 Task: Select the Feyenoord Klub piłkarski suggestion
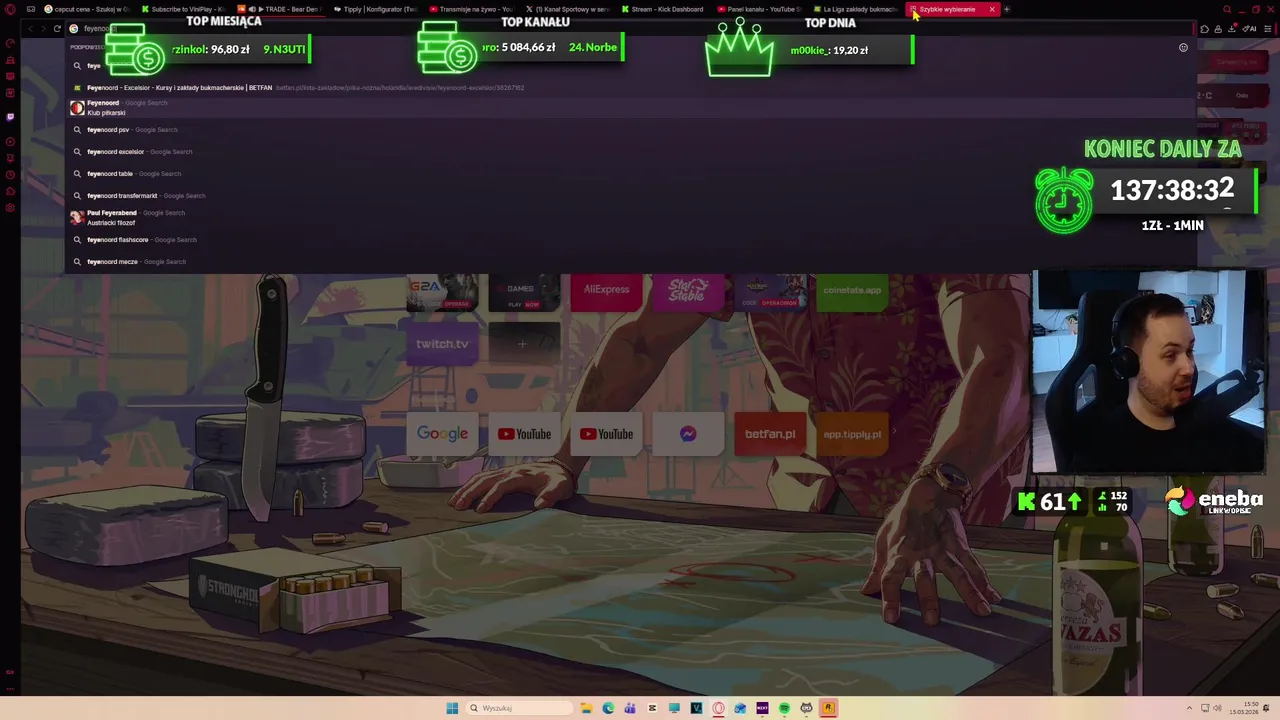tap(630, 108)
